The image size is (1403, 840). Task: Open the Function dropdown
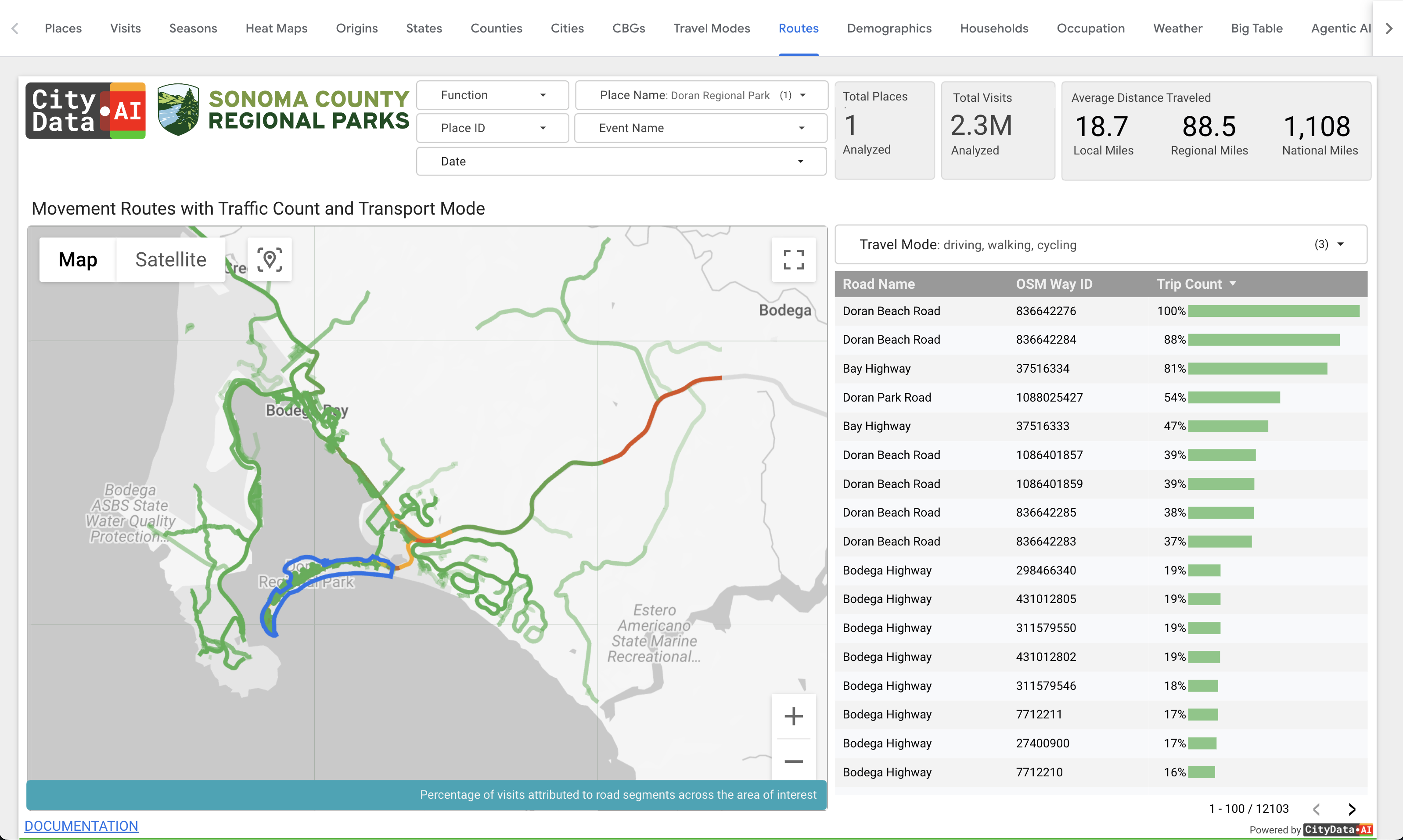point(493,95)
